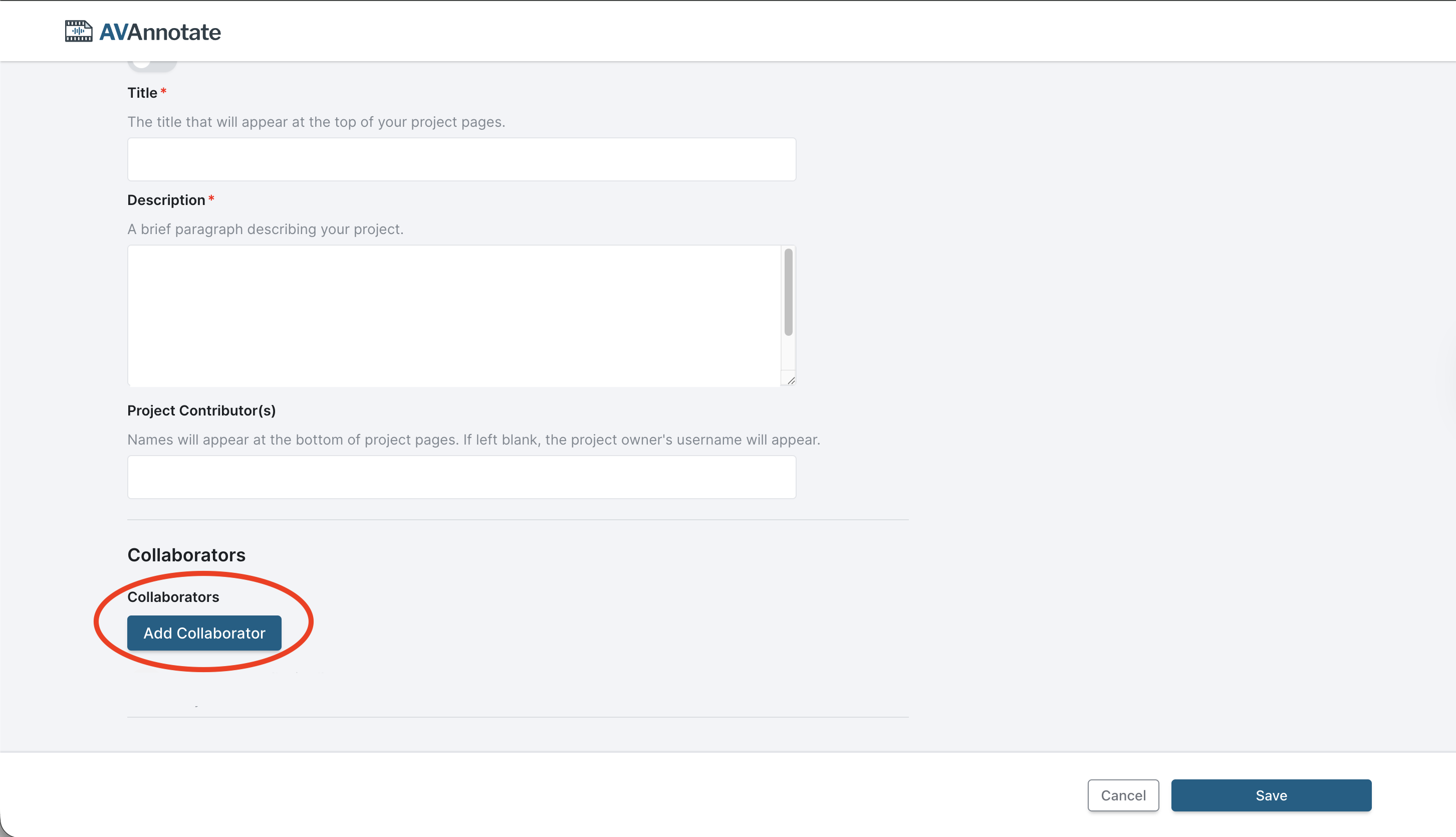
Task: Toggle the switch above the Title field
Action: click(x=152, y=64)
